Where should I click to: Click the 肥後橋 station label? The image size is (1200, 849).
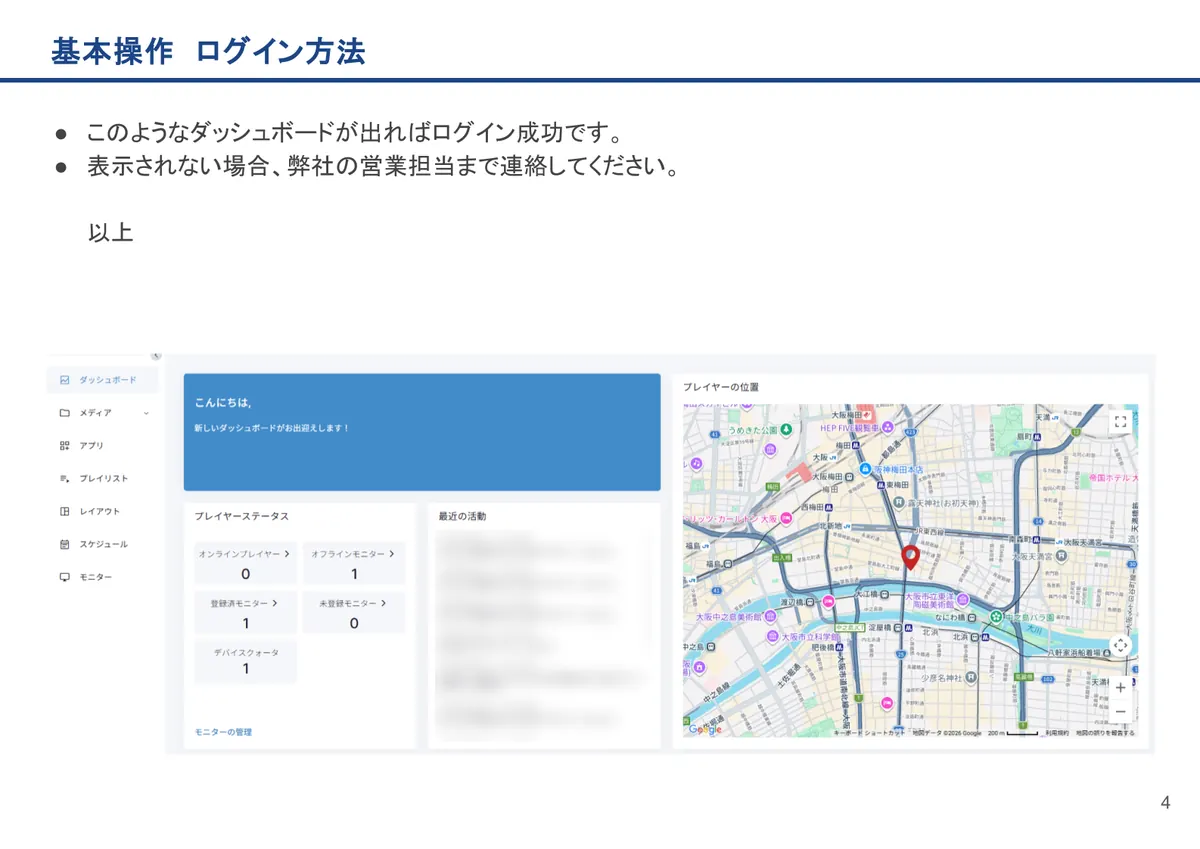[x=823, y=648]
